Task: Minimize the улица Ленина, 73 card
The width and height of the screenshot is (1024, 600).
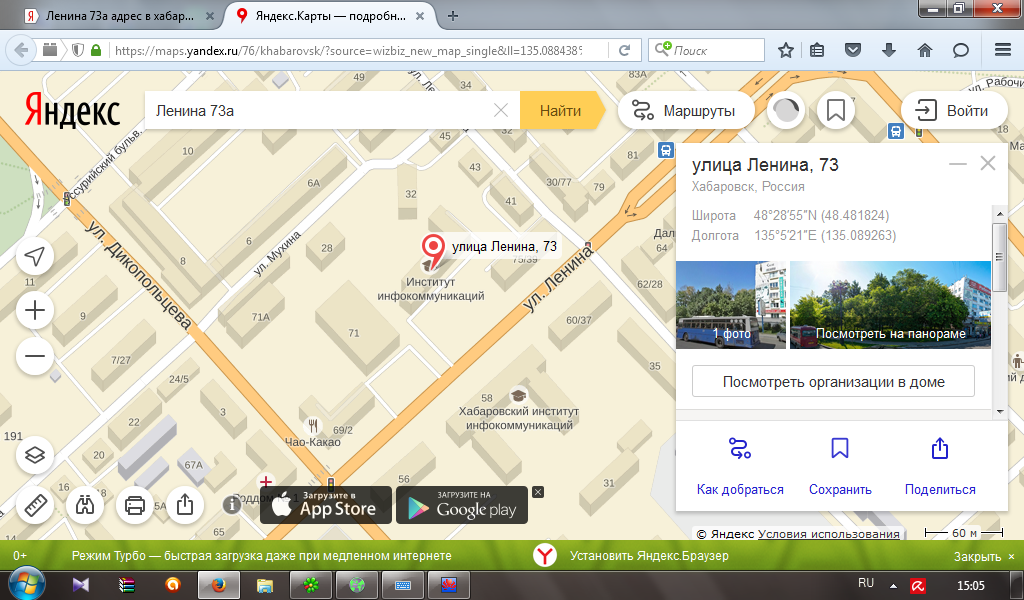Action: tap(957, 163)
